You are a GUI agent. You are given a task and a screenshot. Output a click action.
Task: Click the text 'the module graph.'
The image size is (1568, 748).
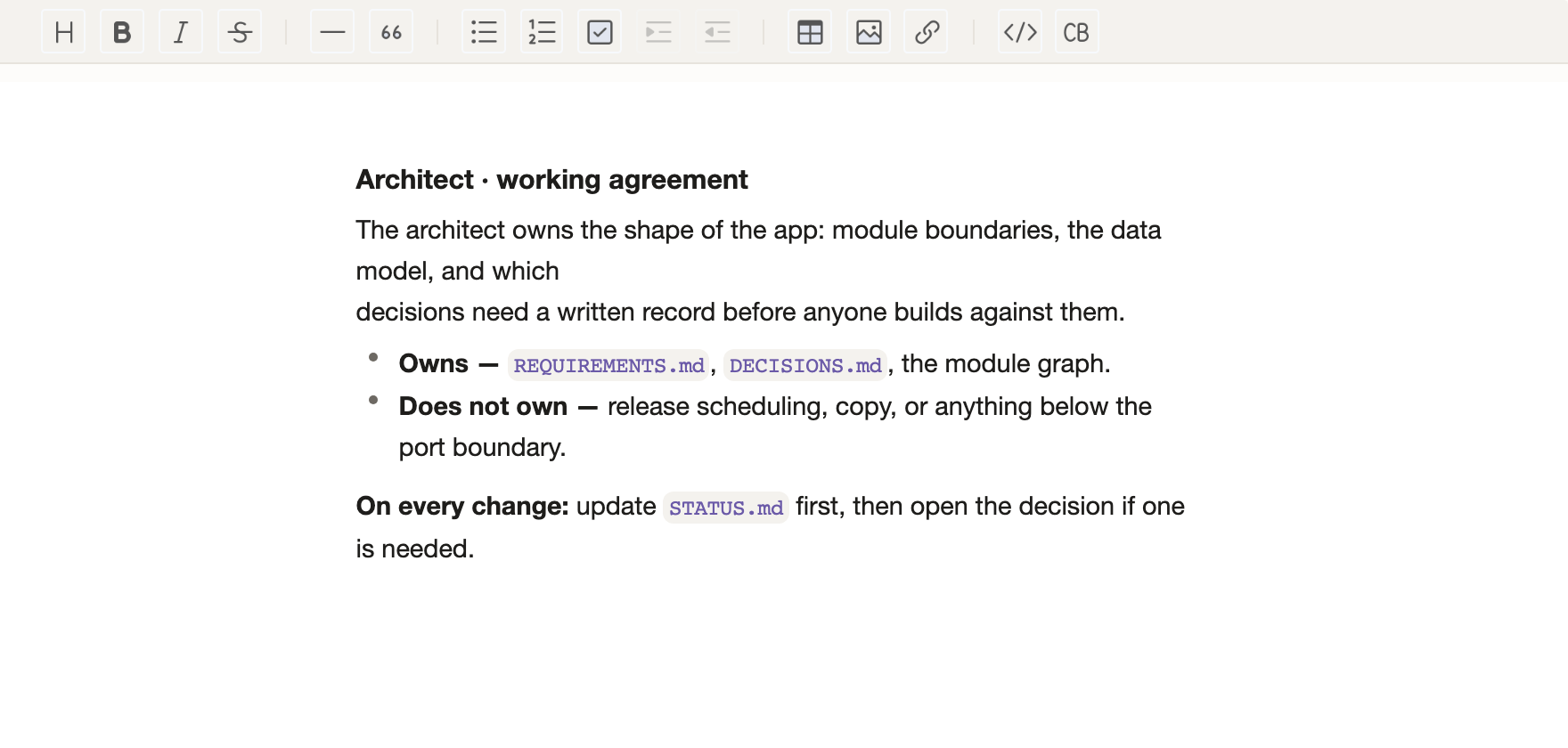point(1006,363)
